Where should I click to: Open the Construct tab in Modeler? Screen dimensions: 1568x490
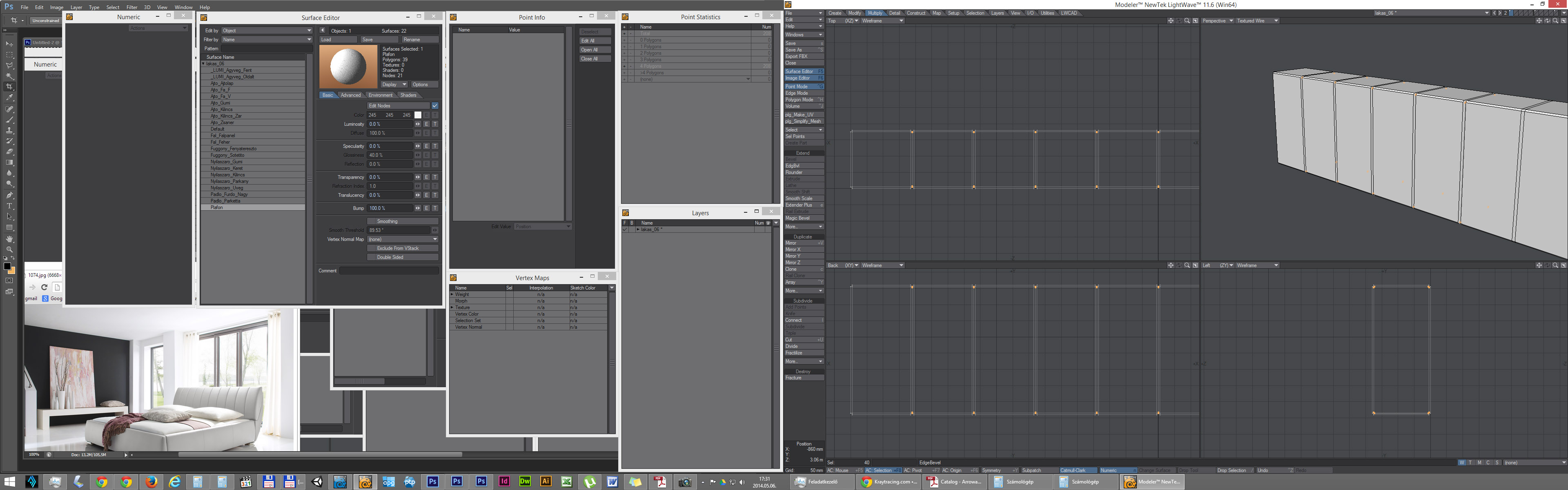coord(915,13)
